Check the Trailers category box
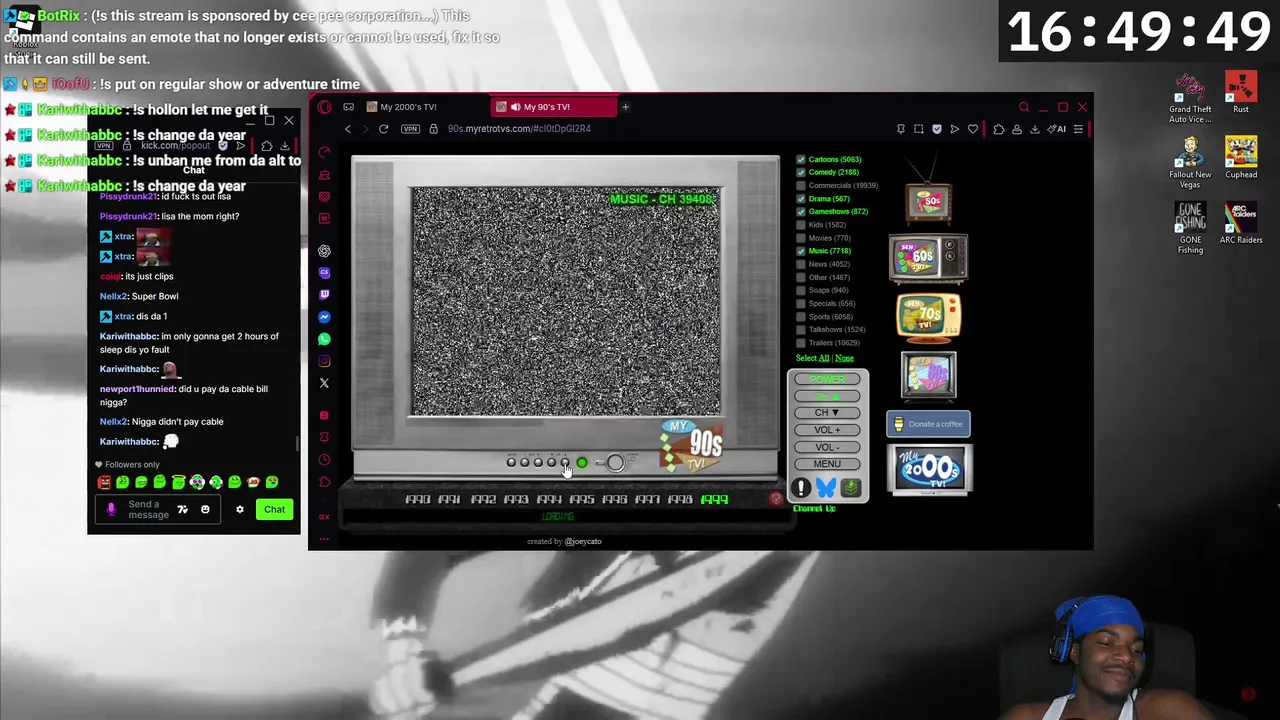Image resolution: width=1280 pixels, height=720 pixels. pyautogui.click(x=801, y=342)
